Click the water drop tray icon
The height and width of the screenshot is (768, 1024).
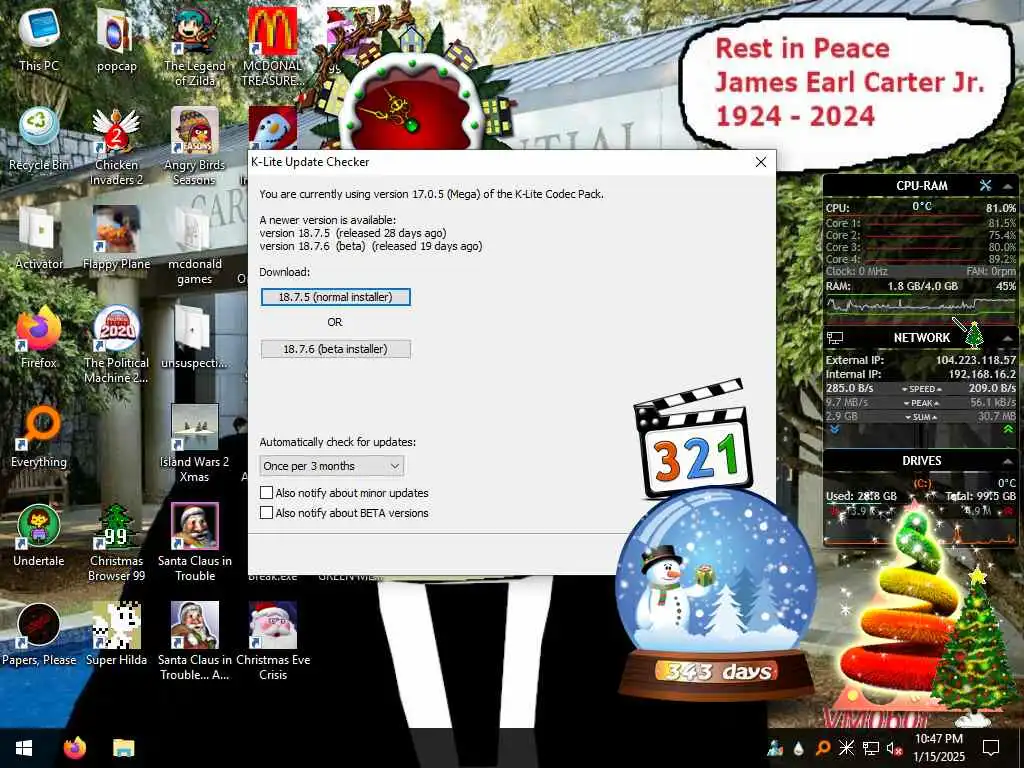click(x=799, y=748)
